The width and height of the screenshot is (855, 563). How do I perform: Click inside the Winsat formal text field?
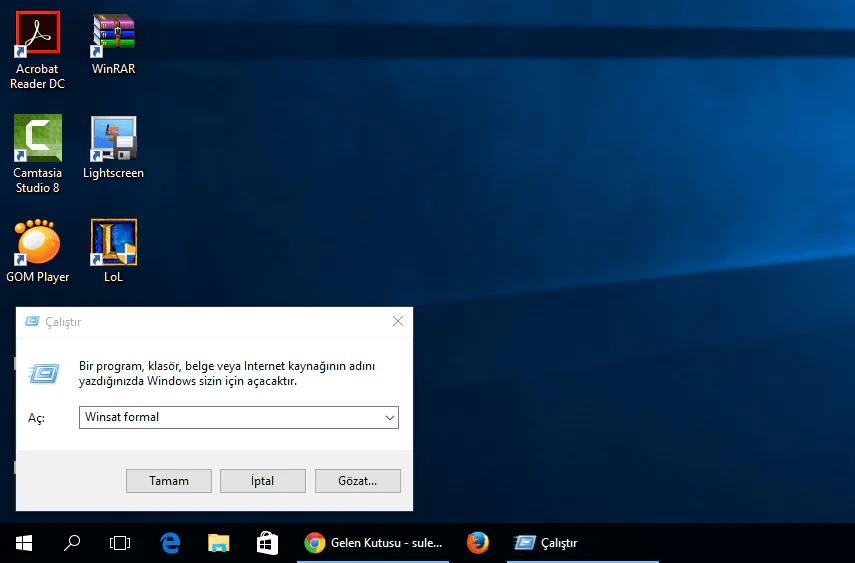point(228,417)
